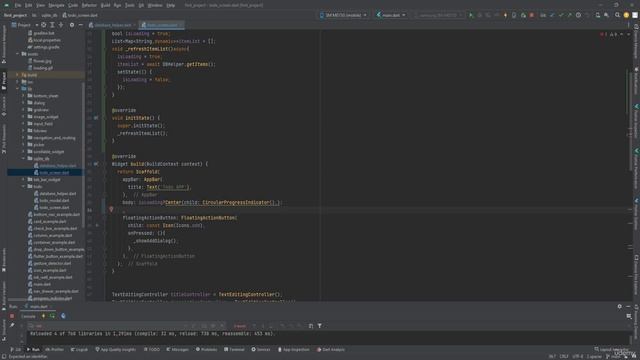The height and width of the screenshot is (360, 640).
Task: Click the Hot Reload lightning icon in Run panel
Action: coord(43,316)
